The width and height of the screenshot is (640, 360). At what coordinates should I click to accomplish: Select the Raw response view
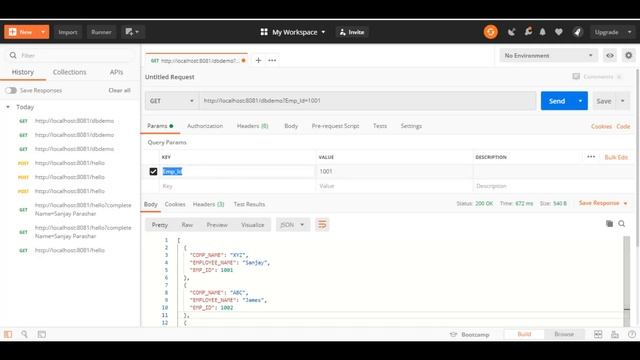[187, 224]
